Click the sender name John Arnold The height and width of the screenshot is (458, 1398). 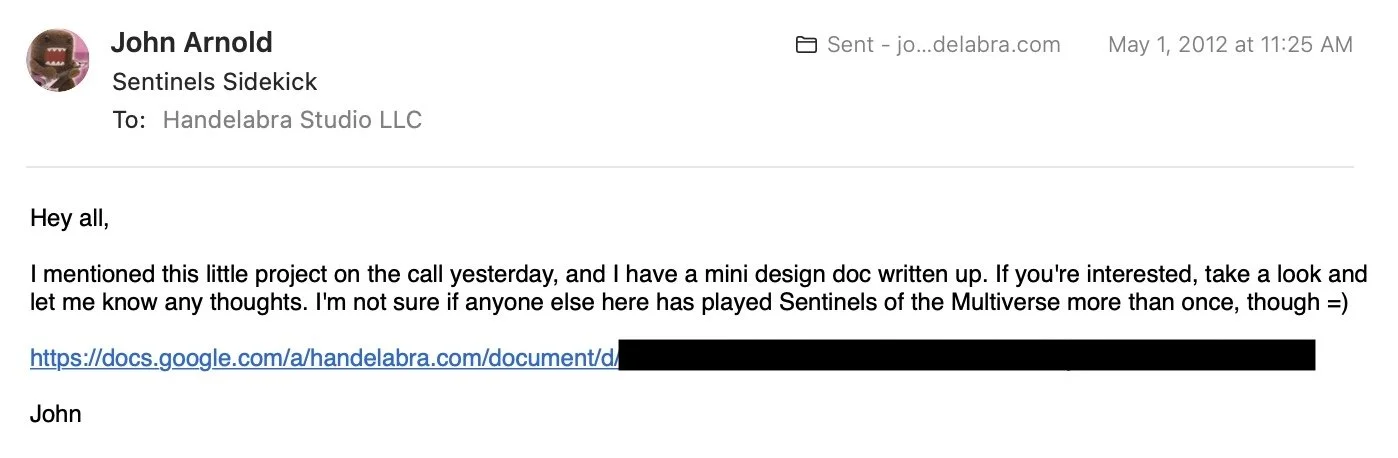[191, 42]
